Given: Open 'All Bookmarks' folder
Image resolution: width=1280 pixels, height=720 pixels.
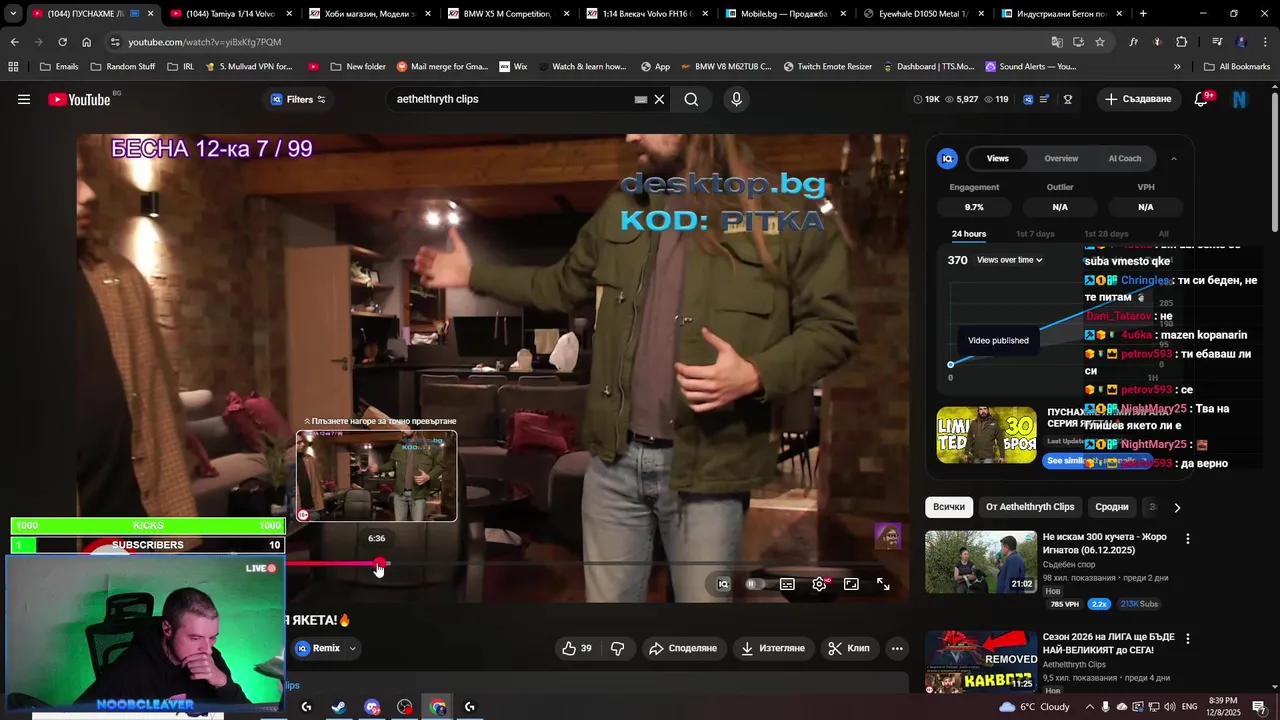Looking at the screenshot, I should 1236,66.
